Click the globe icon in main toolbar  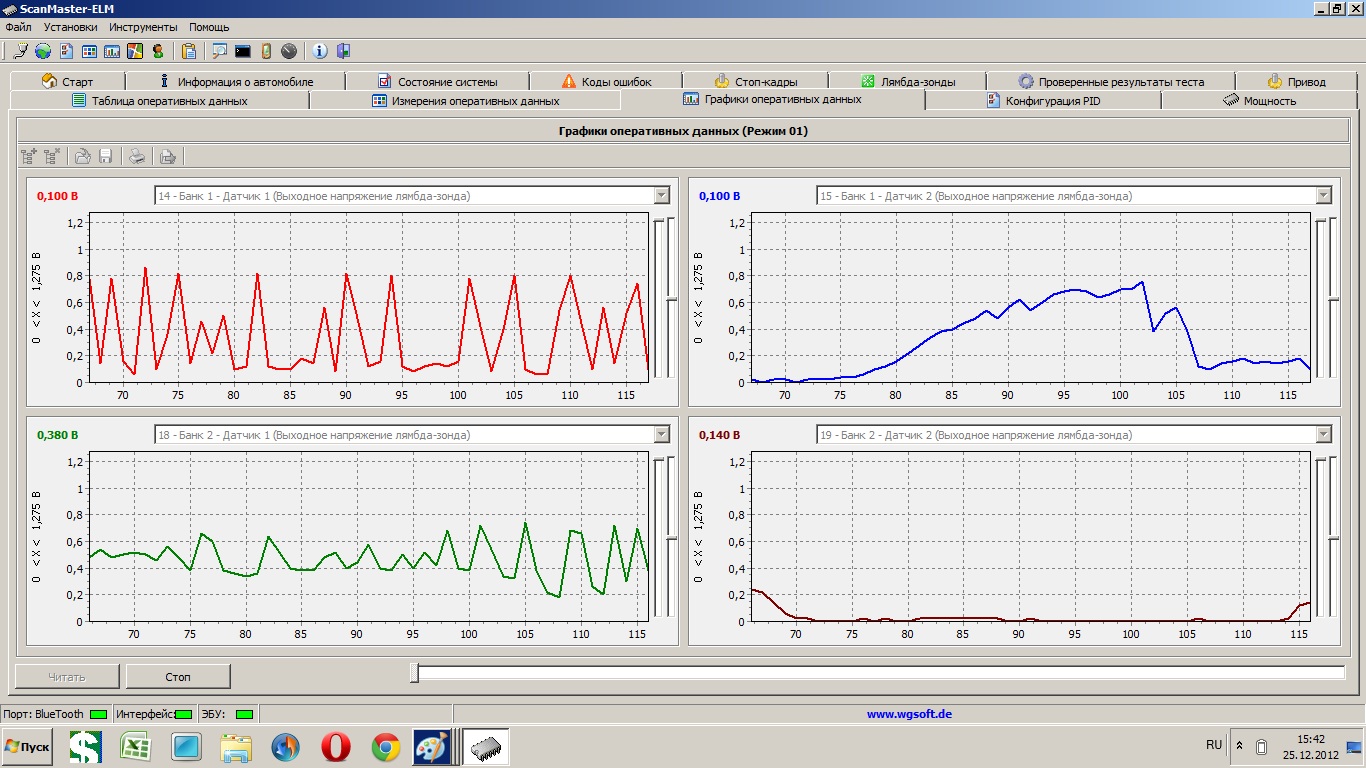click(x=43, y=51)
